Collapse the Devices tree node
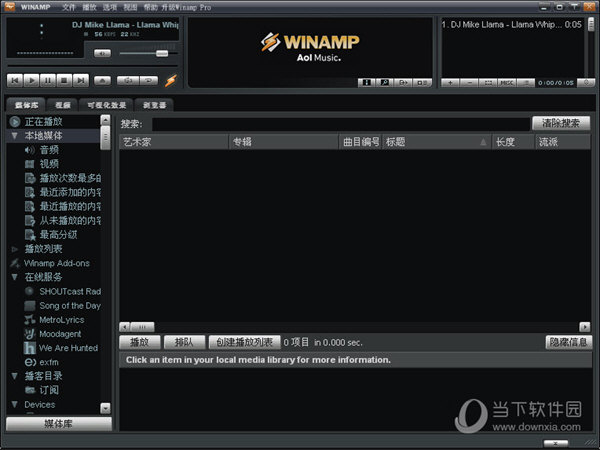The width and height of the screenshot is (600, 450). click(x=15, y=404)
